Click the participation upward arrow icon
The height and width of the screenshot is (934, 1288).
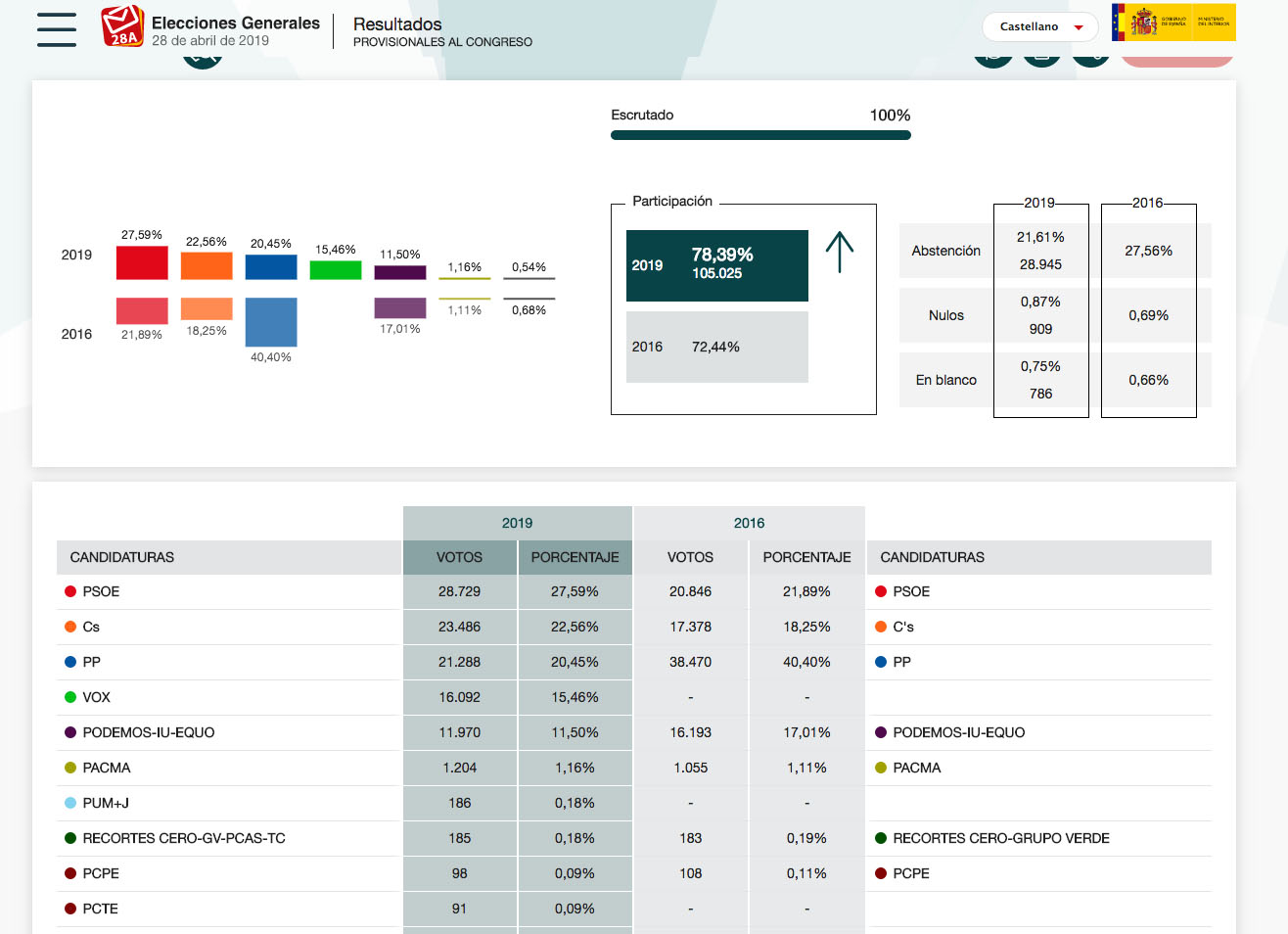[840, 253]
